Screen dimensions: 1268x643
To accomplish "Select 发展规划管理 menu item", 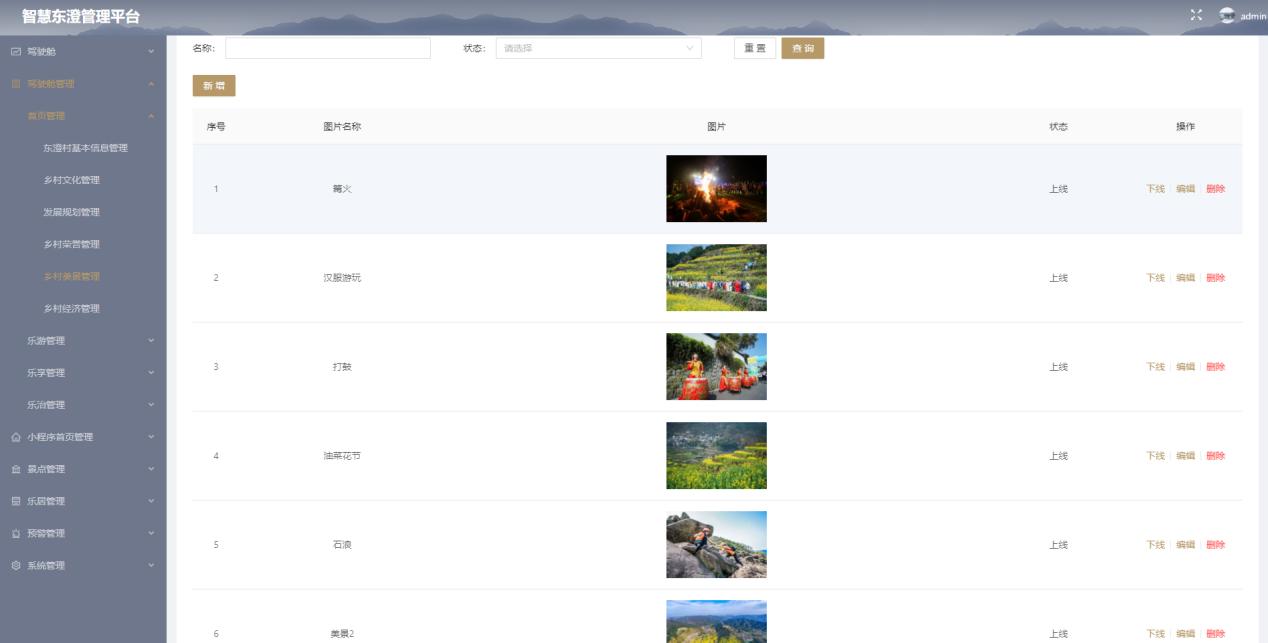I will click(x=71, y=212).
